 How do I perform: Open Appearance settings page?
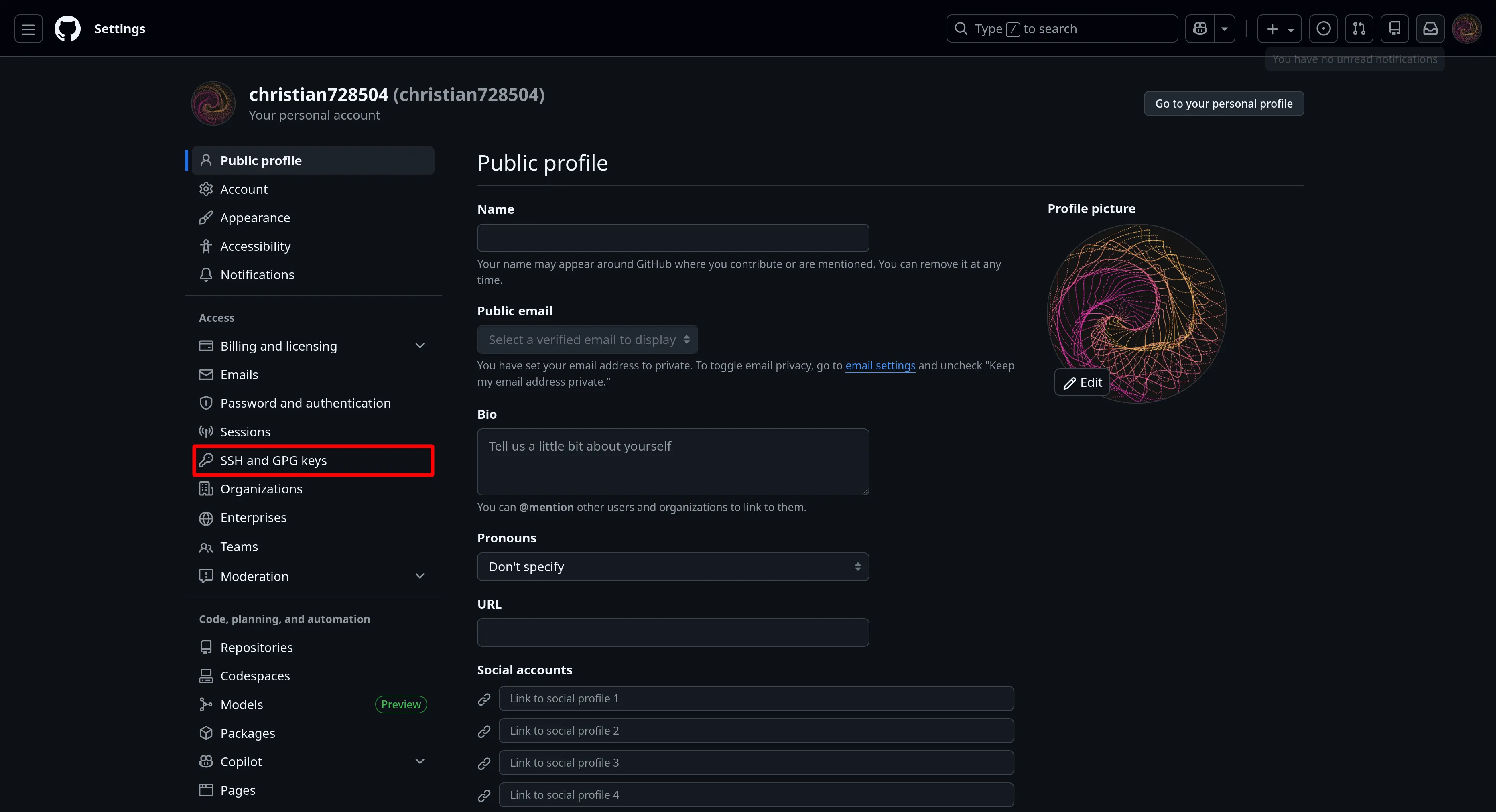(254, 218)
